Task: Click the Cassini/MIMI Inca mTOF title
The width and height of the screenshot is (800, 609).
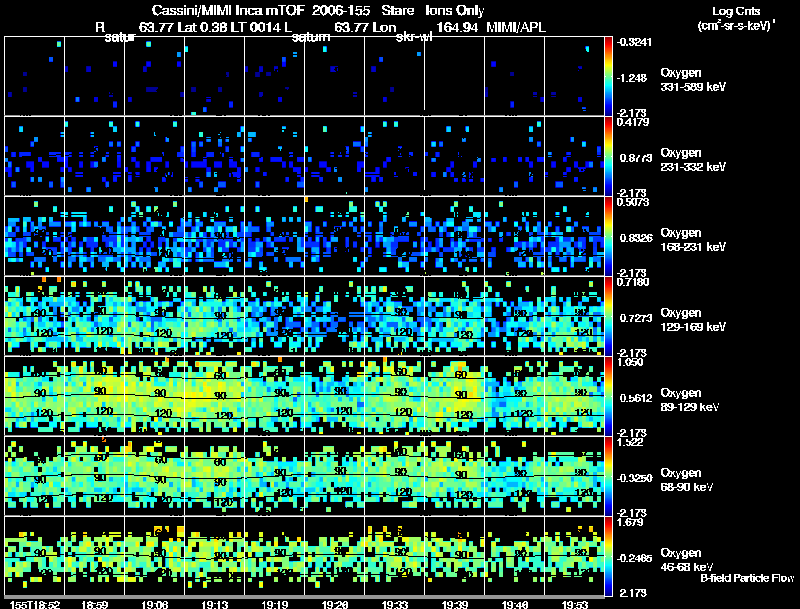Action: [228, 10]
